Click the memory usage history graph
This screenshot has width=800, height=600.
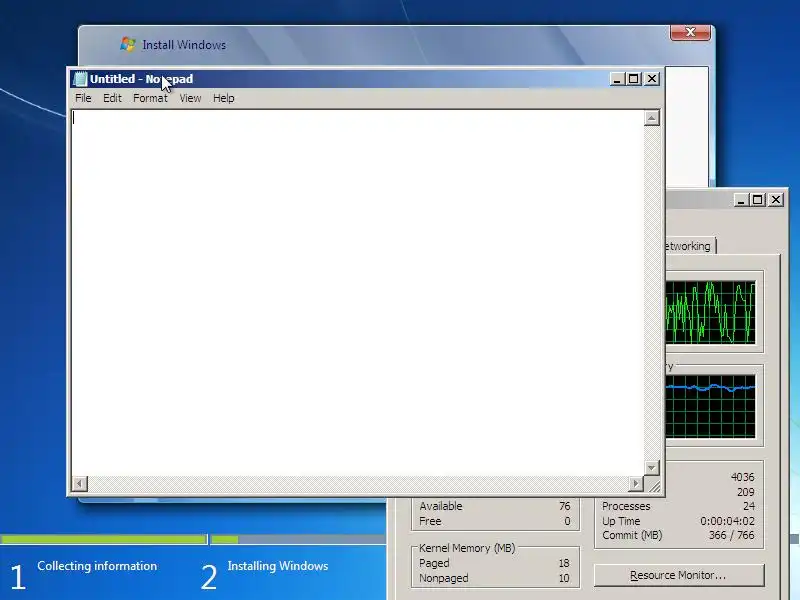coord(710,407)
